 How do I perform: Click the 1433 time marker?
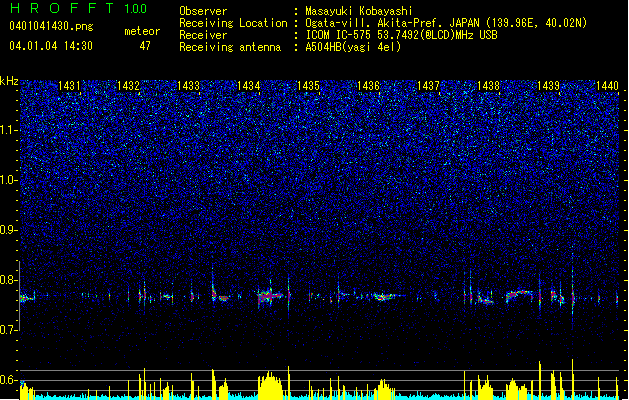[x=189, y=86]
